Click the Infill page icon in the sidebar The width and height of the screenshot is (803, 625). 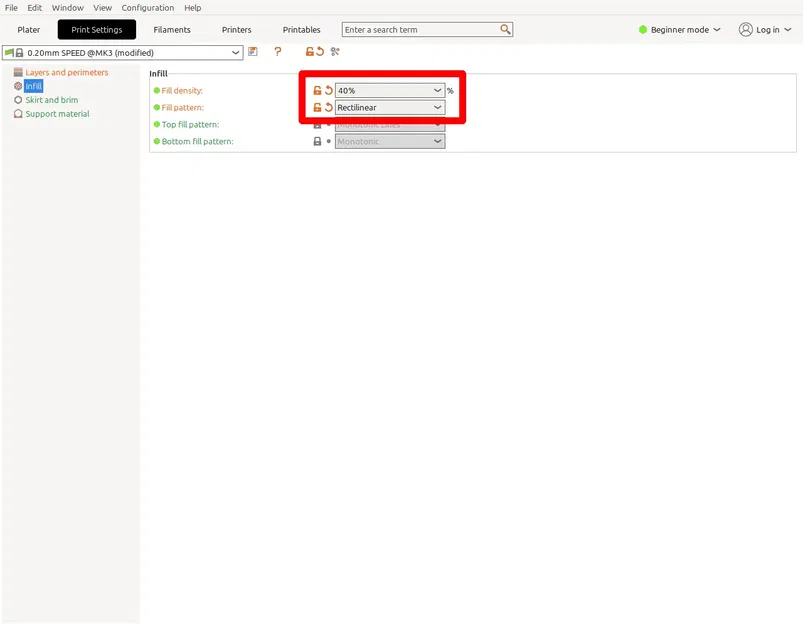tap(18, 86)
